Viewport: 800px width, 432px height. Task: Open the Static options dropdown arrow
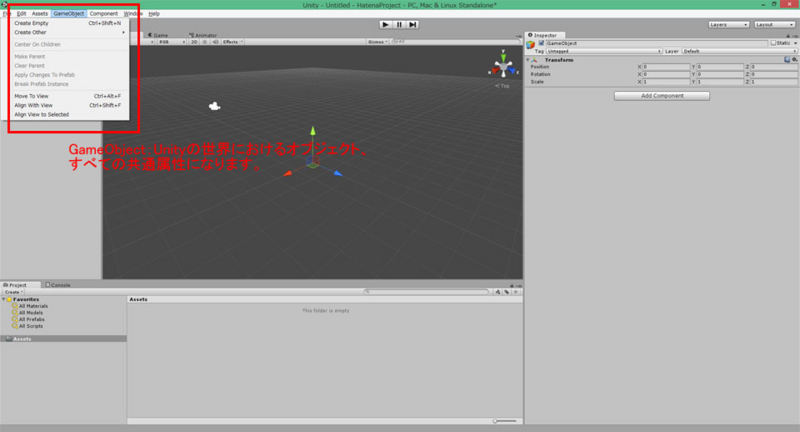coord(795,43)
